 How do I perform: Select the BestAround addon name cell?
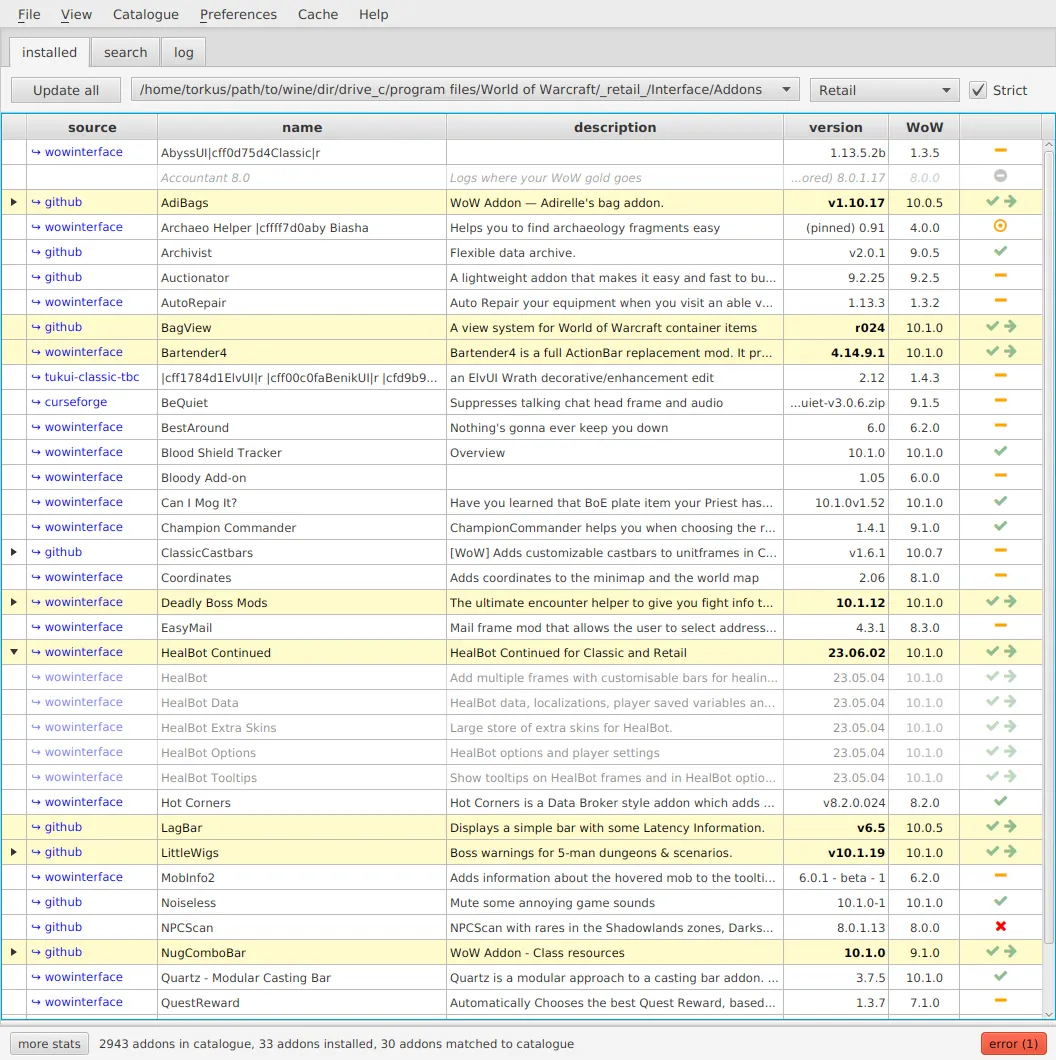pyautogui.click(x=302, y=427)
